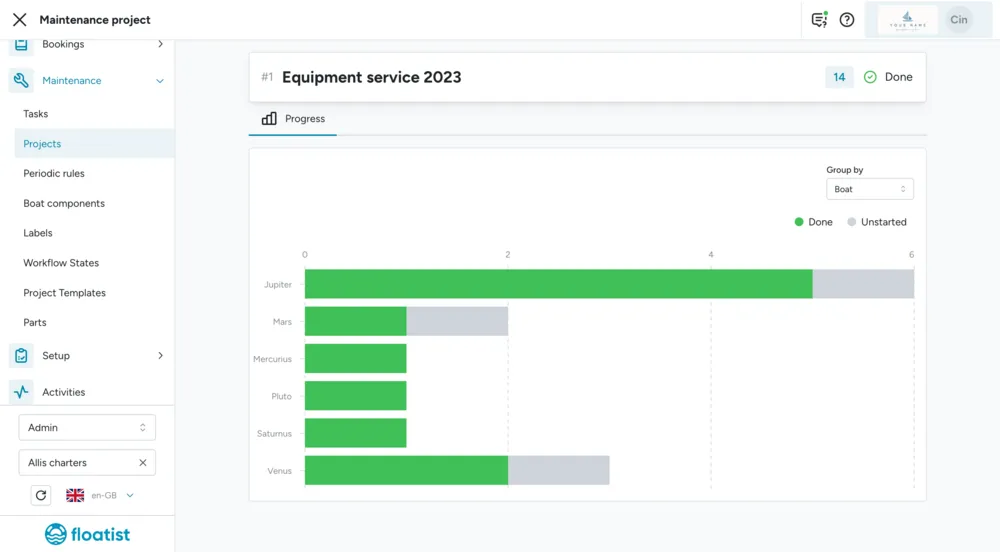Open the Admin role dropdown
Image resolution: width=1000 pixels, height=552 pixels.
pyautogui.click(x=87, y=428)
